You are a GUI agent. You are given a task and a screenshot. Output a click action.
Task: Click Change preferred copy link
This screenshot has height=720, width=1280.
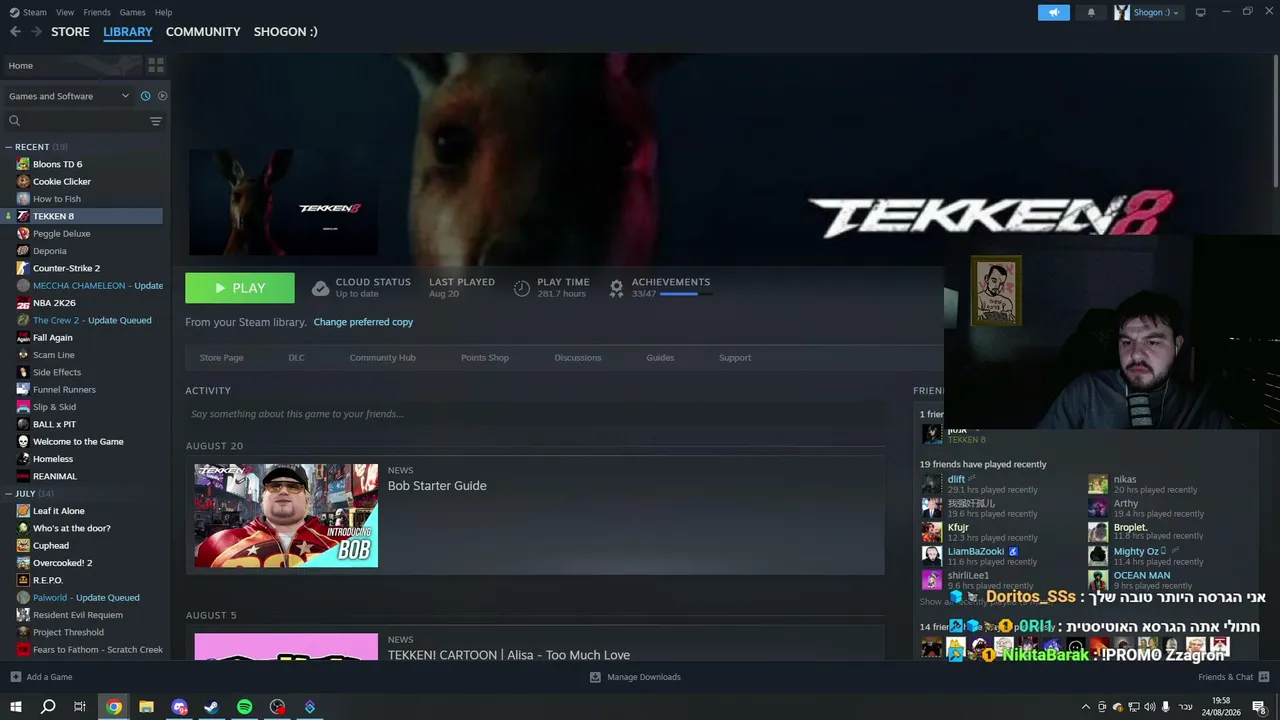363,322
